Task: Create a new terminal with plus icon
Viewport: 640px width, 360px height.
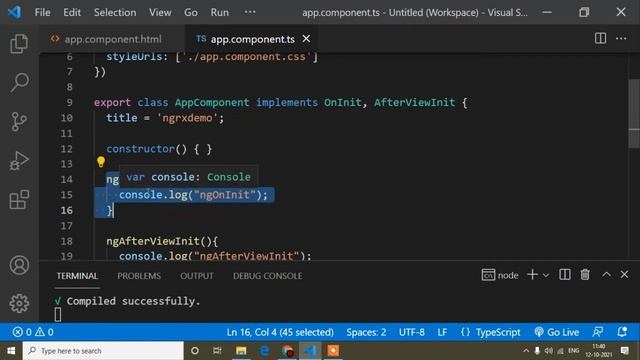Action: [x=532, y=275]
